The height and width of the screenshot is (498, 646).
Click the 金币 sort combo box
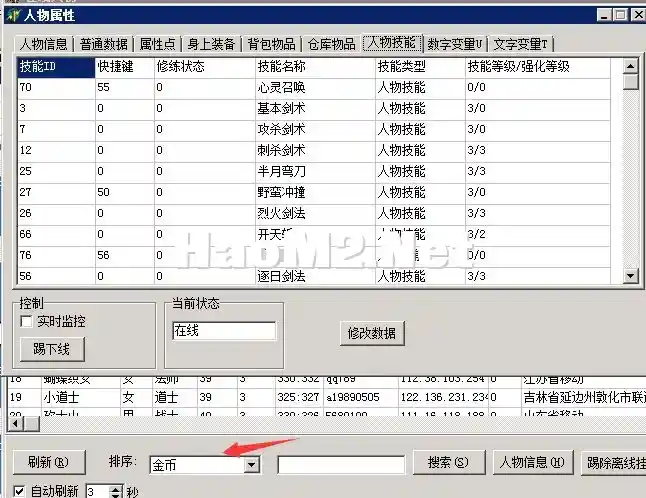point(205,465)
